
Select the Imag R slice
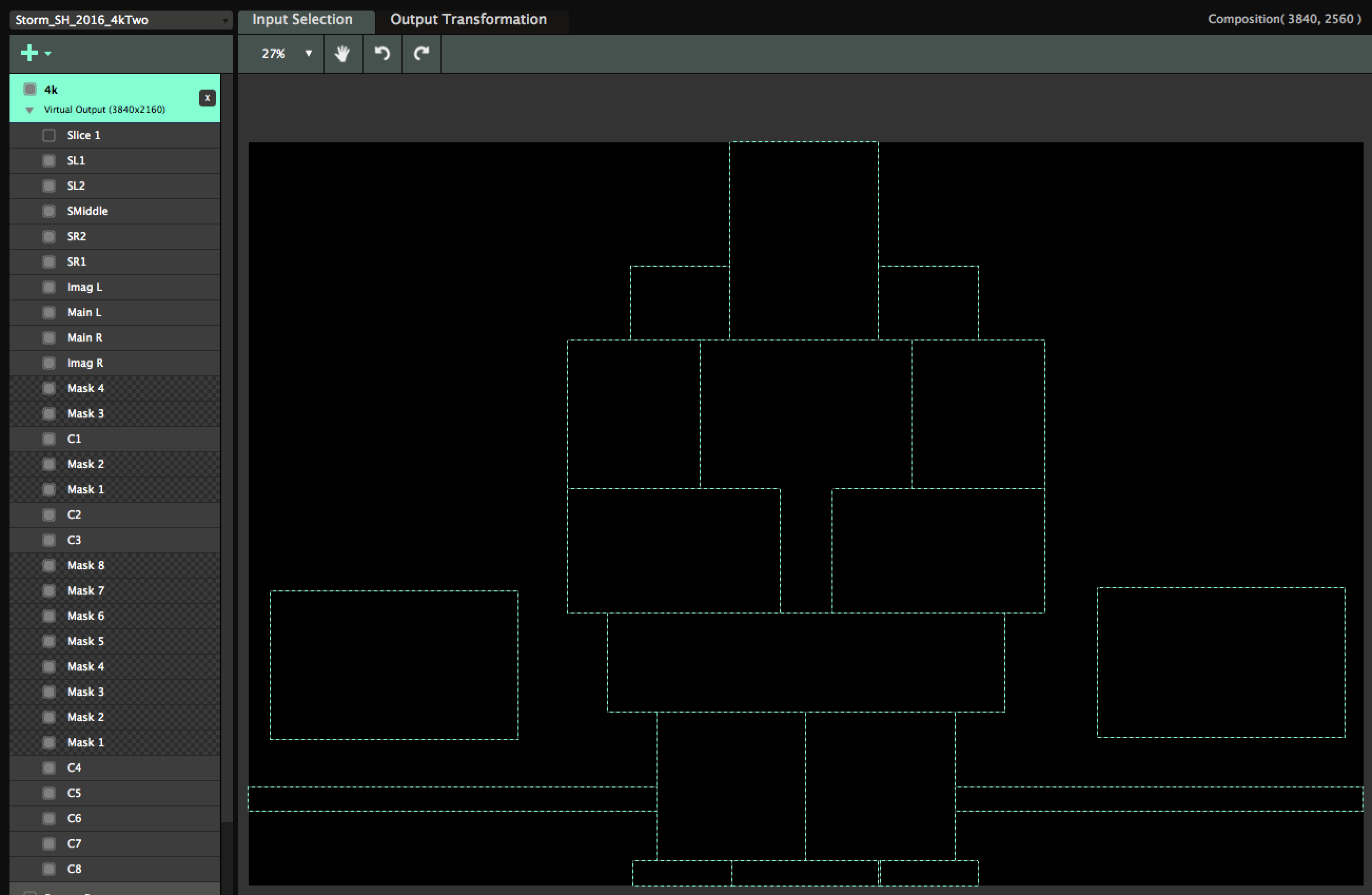(x=85, y=363)
